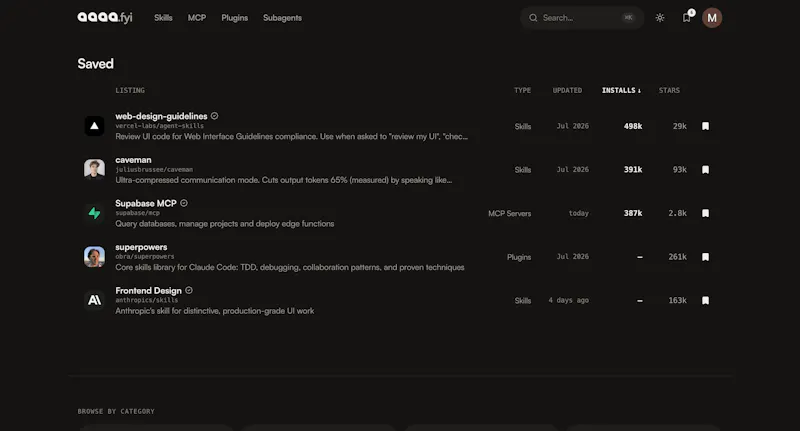
Task: Unsave caveman using its bookmark icon
Action: click(x=705, y=169)
